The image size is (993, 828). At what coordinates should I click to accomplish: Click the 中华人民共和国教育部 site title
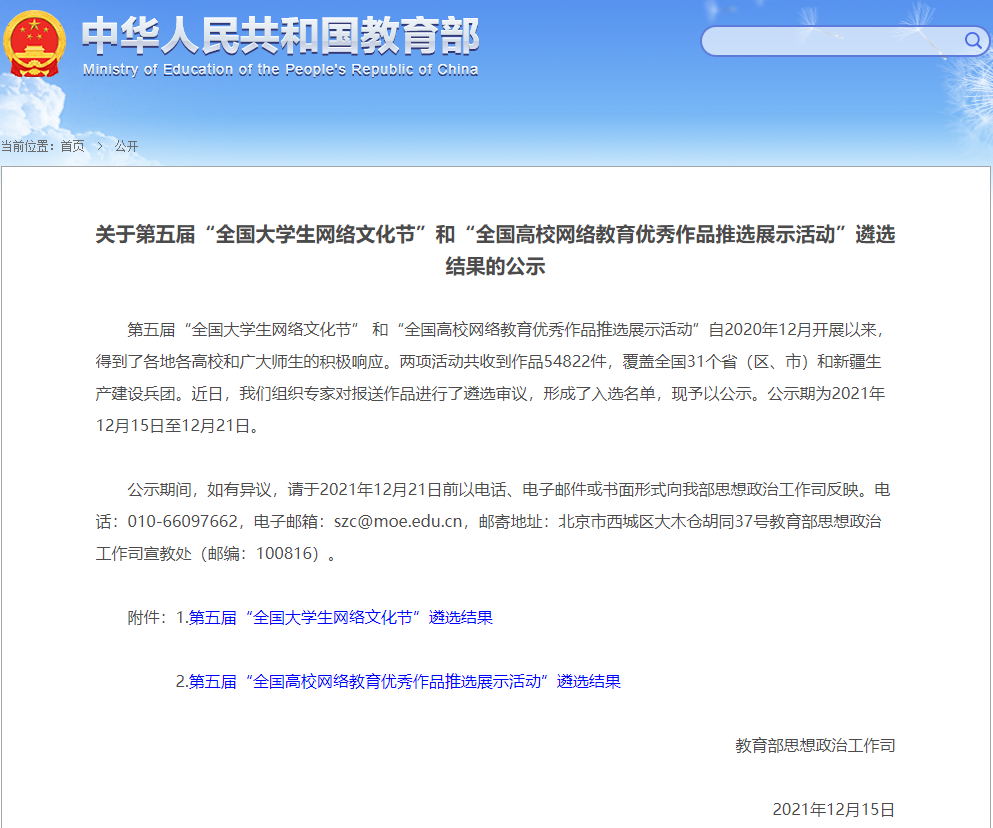click(281, 36)
